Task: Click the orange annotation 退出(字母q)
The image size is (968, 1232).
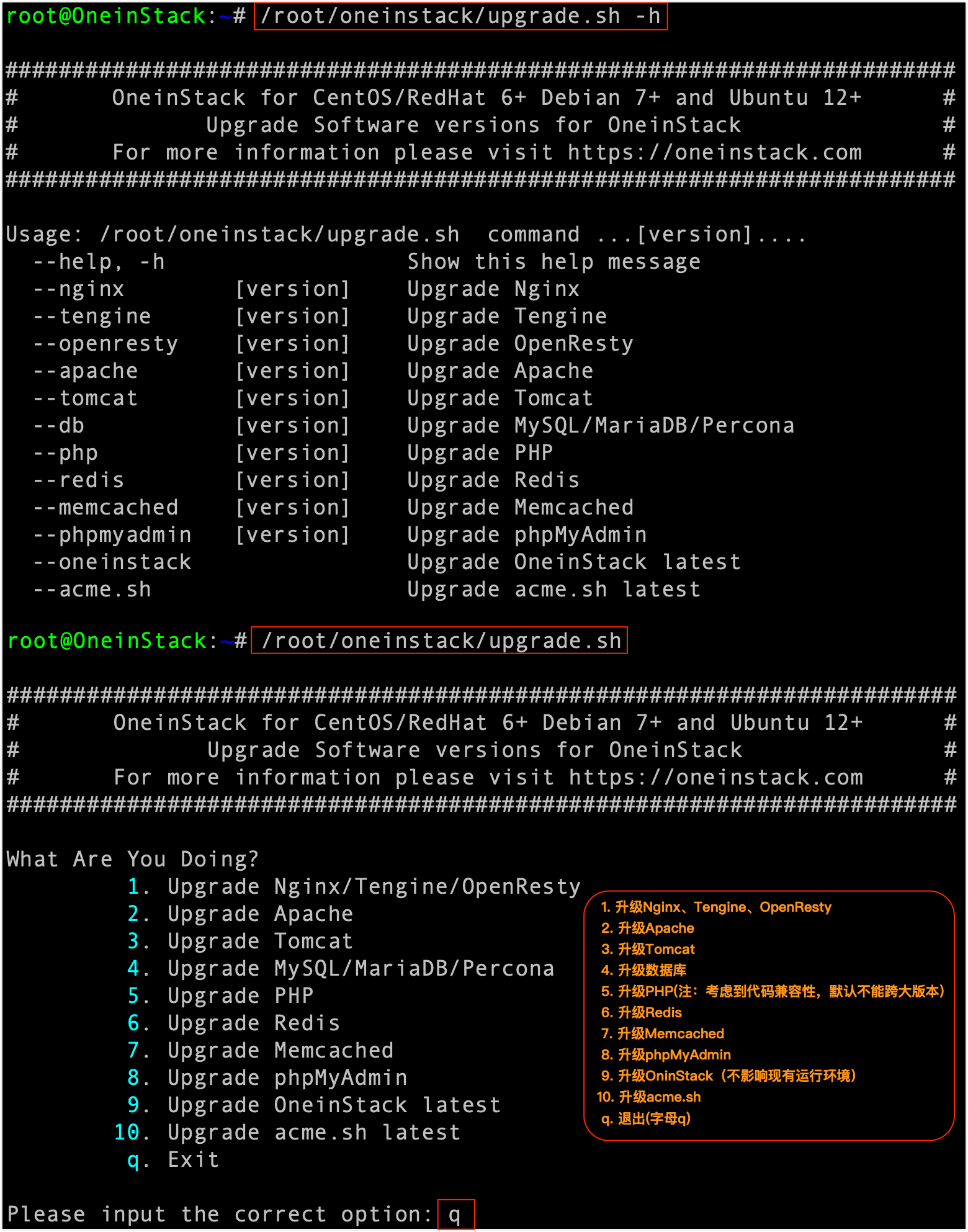Action: (x=646, y=1118)
